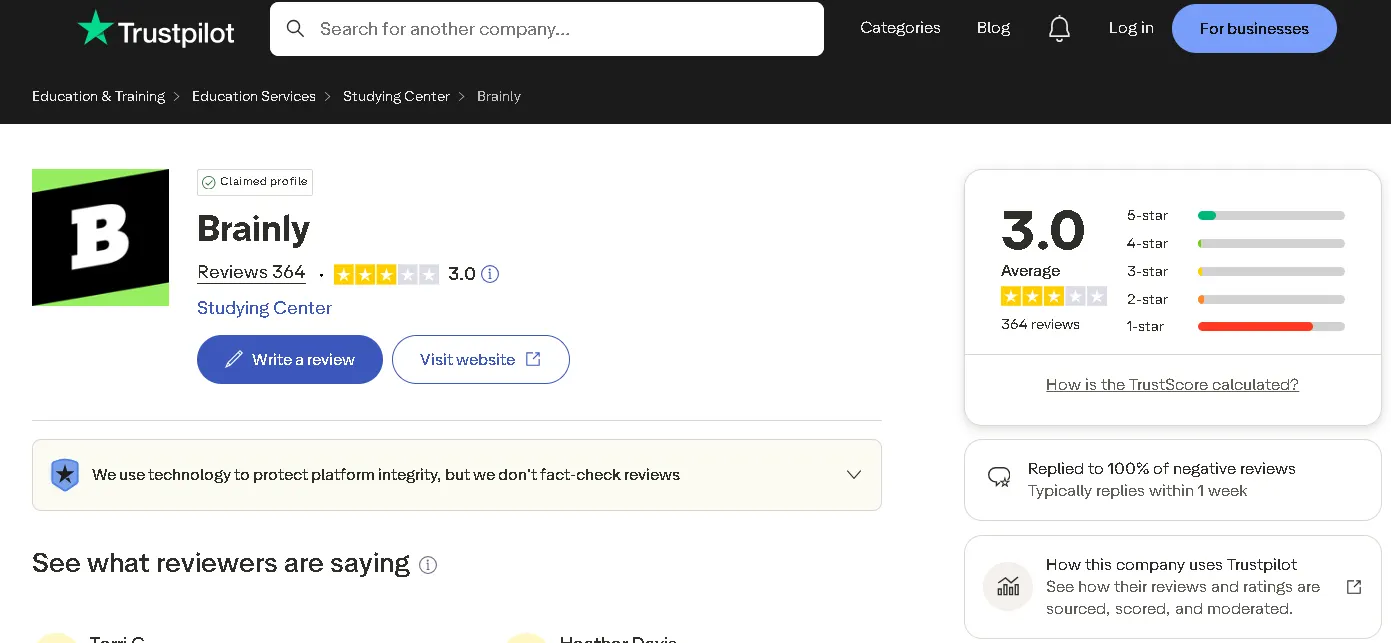The image size is (1391, 643).
Task: Click the 1-star rating bar
Action: [x=1271, y=326]
